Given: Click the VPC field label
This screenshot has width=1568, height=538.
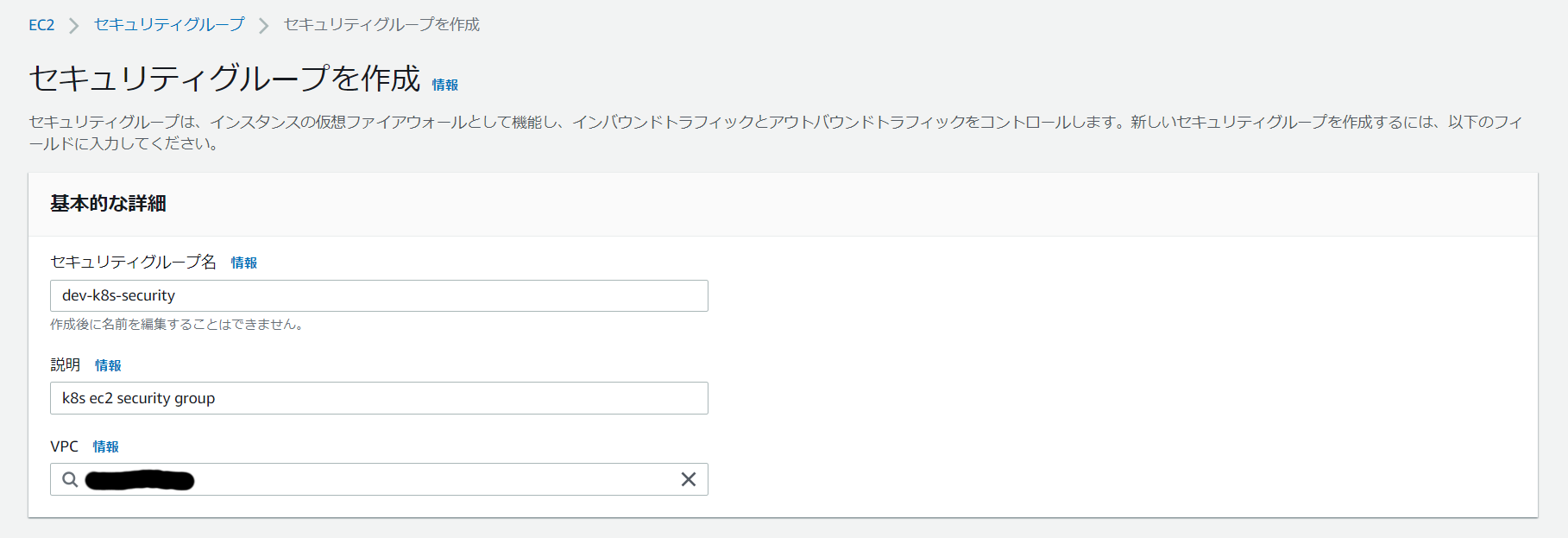Looking at the screenshot, I should tap(65, 446).
